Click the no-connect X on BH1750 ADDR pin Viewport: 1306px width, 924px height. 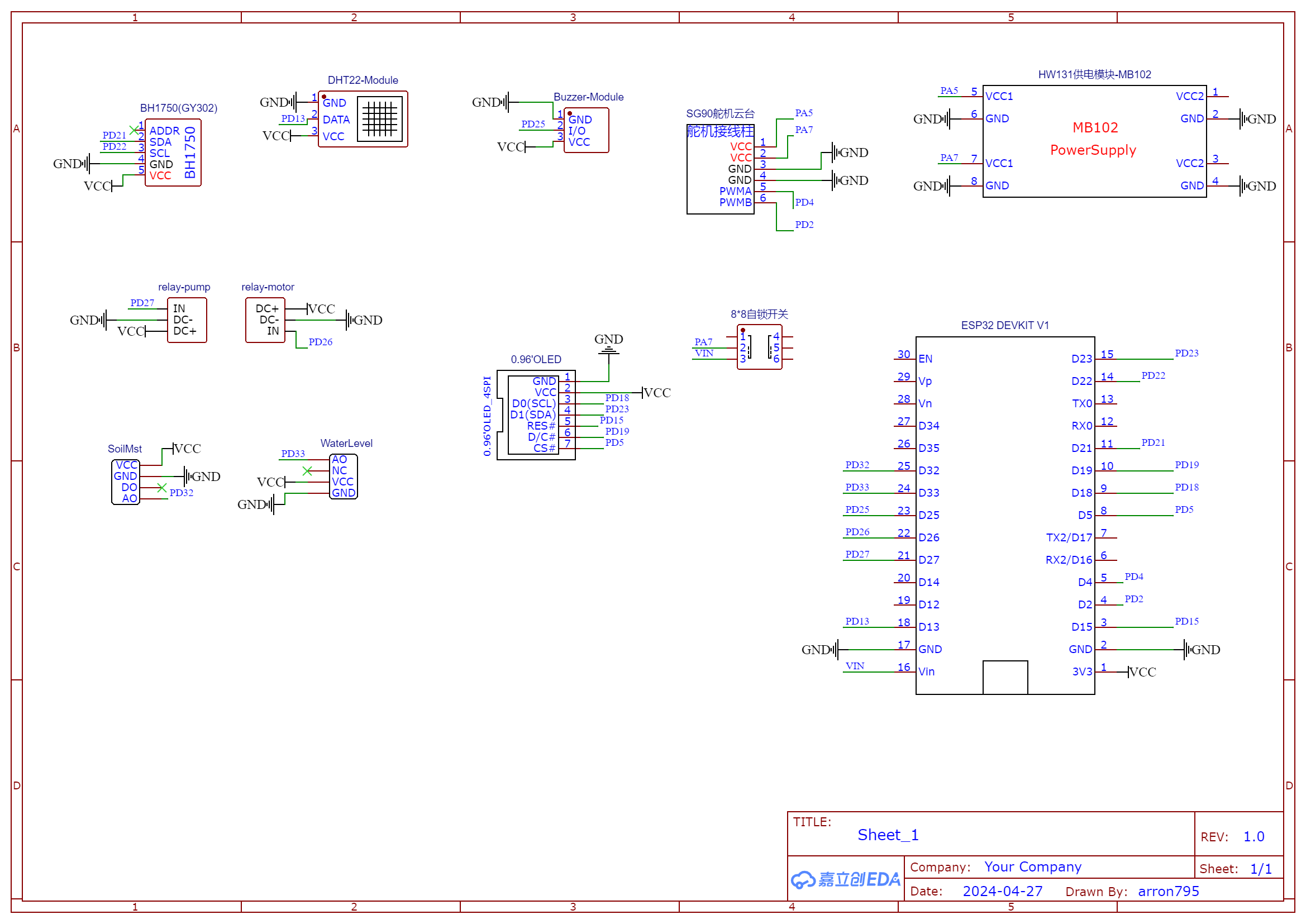[134, 130]
